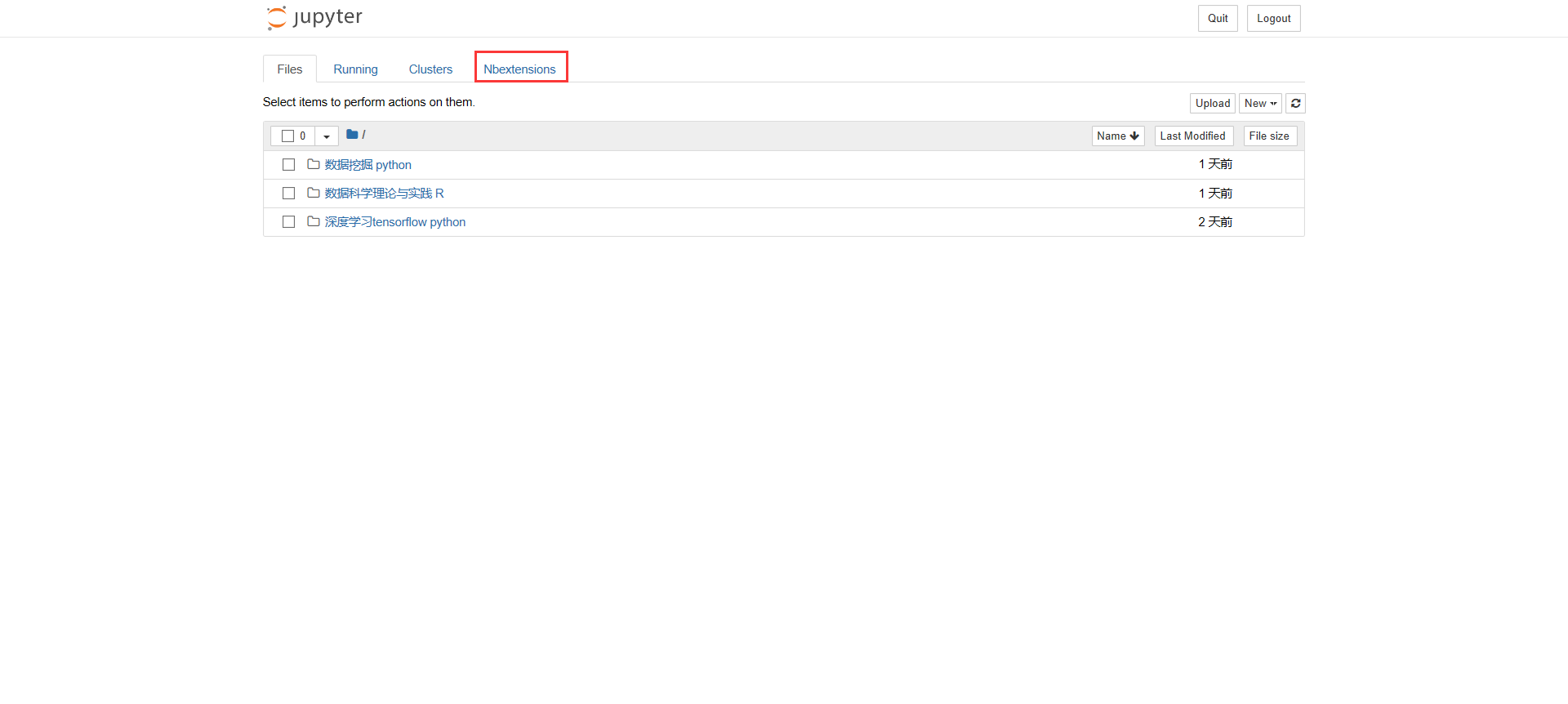Click the Upload button
The height and width of the screenshot is (704, 1568).
point(1213,103)
